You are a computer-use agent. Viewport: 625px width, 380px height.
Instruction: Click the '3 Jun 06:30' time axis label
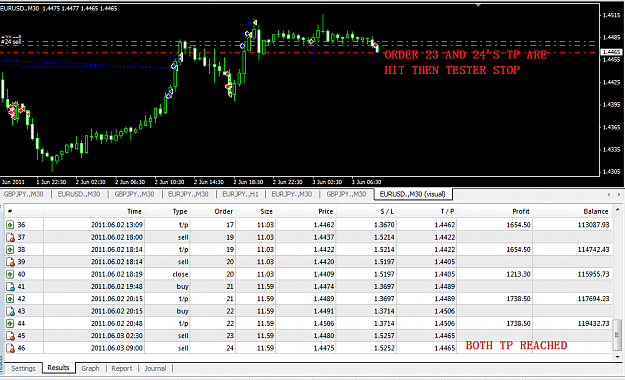(366, 182)
